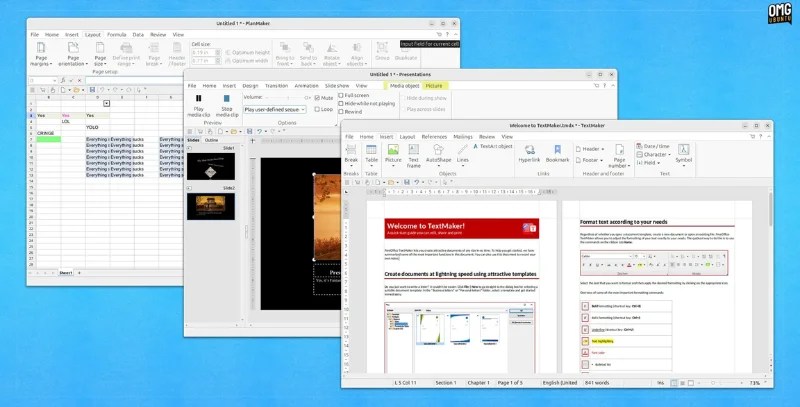
Task: Switch to Outline tab in Presentations sidebar
Action: (x=212, y=140)
